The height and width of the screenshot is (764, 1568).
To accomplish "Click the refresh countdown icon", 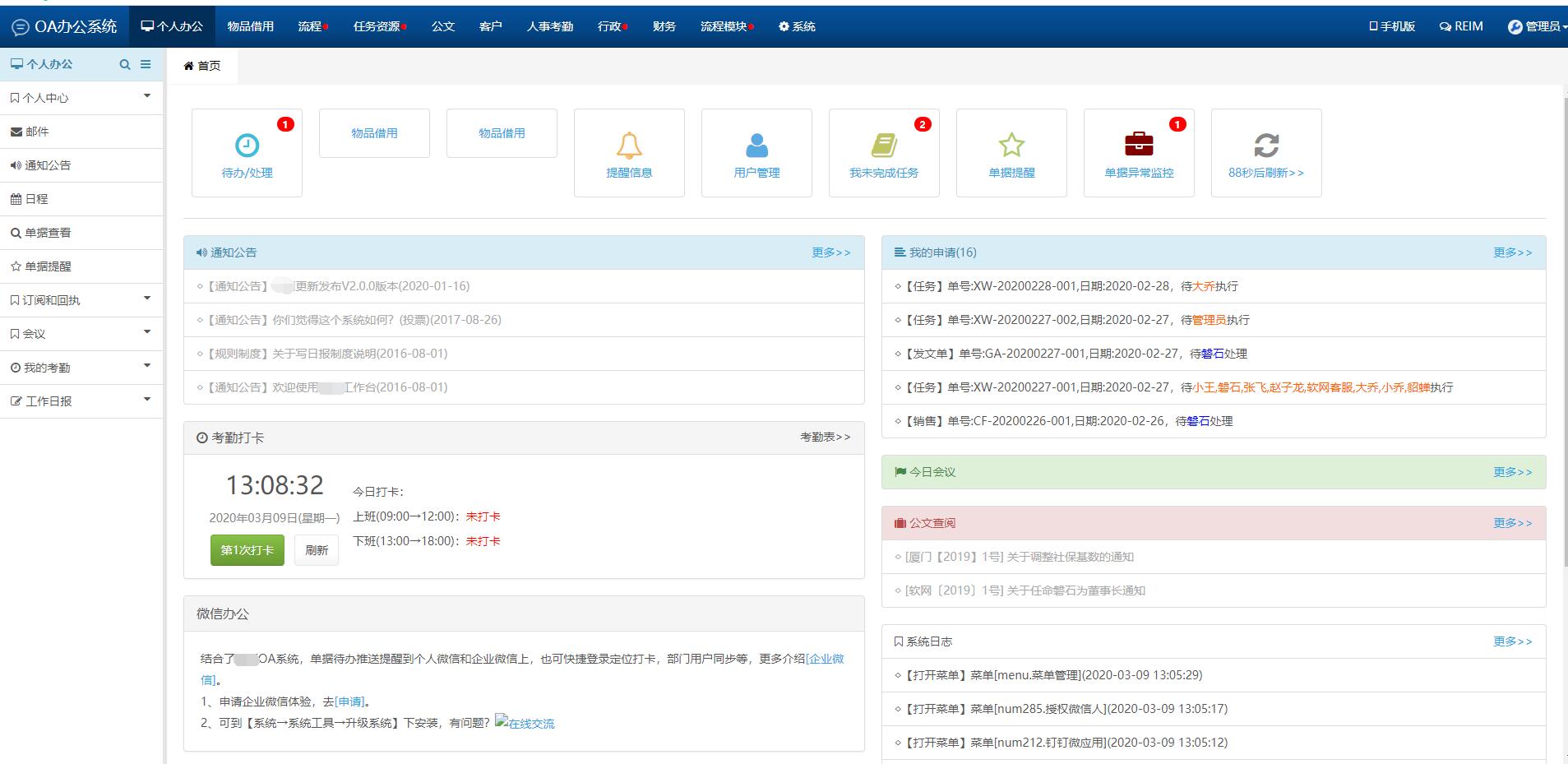I will tap(1266, 146).
